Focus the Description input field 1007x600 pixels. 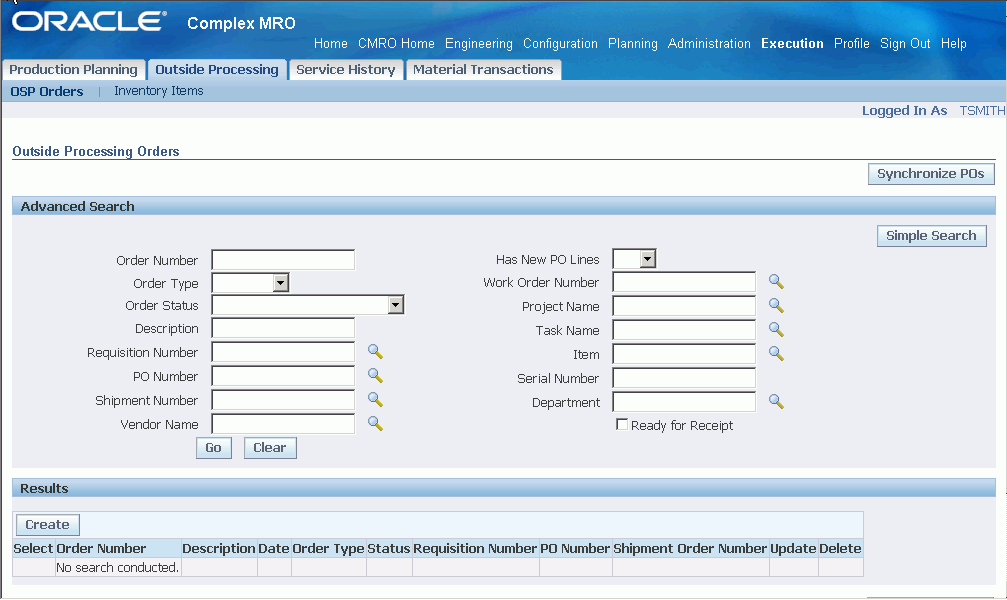(x=283, y=328)
